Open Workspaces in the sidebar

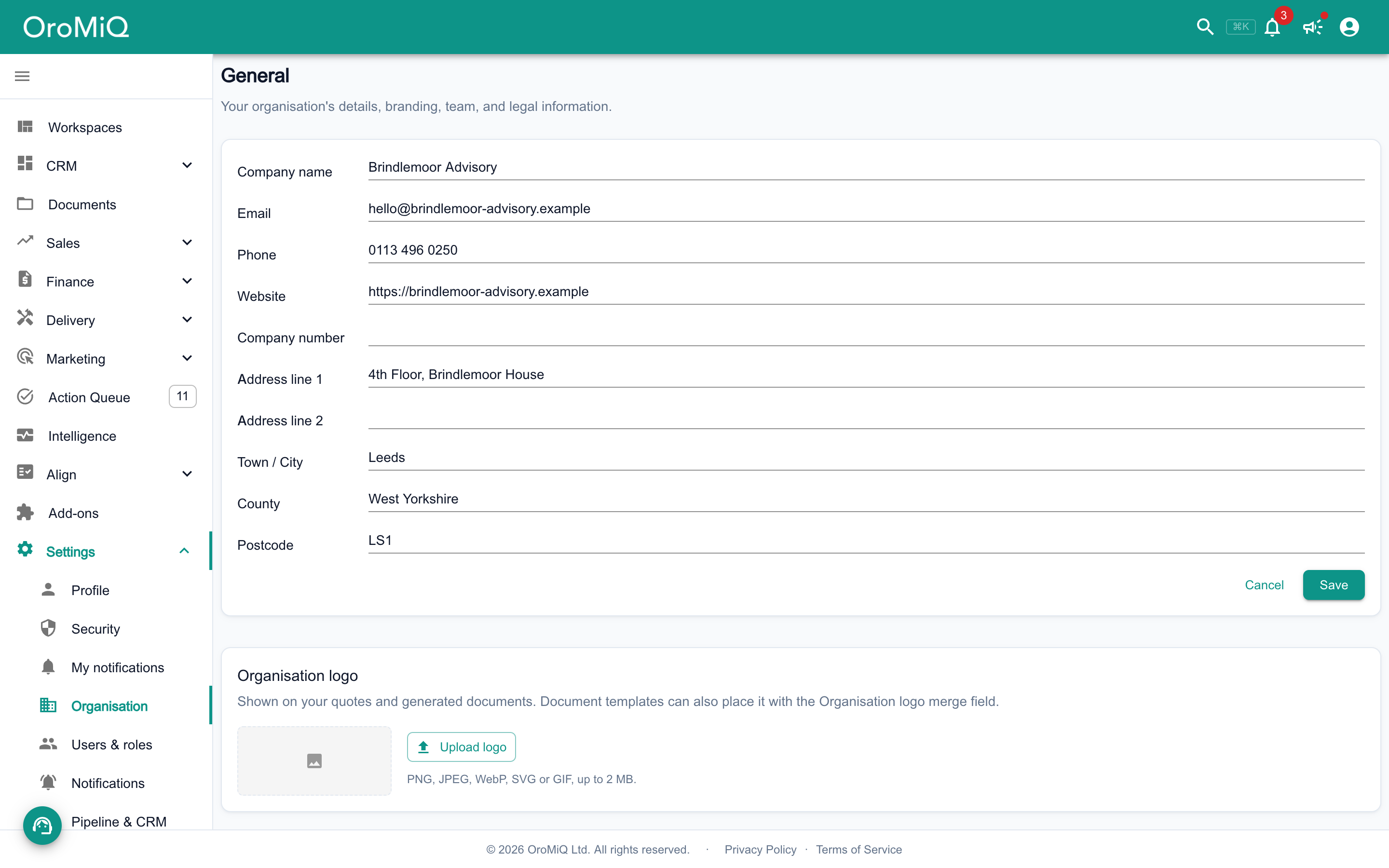[106, 127]
